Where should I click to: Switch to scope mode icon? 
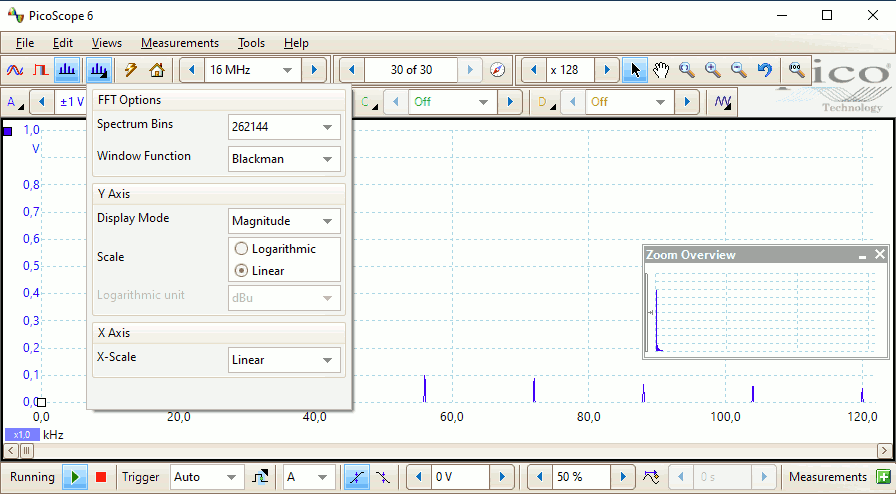point(15,70)
